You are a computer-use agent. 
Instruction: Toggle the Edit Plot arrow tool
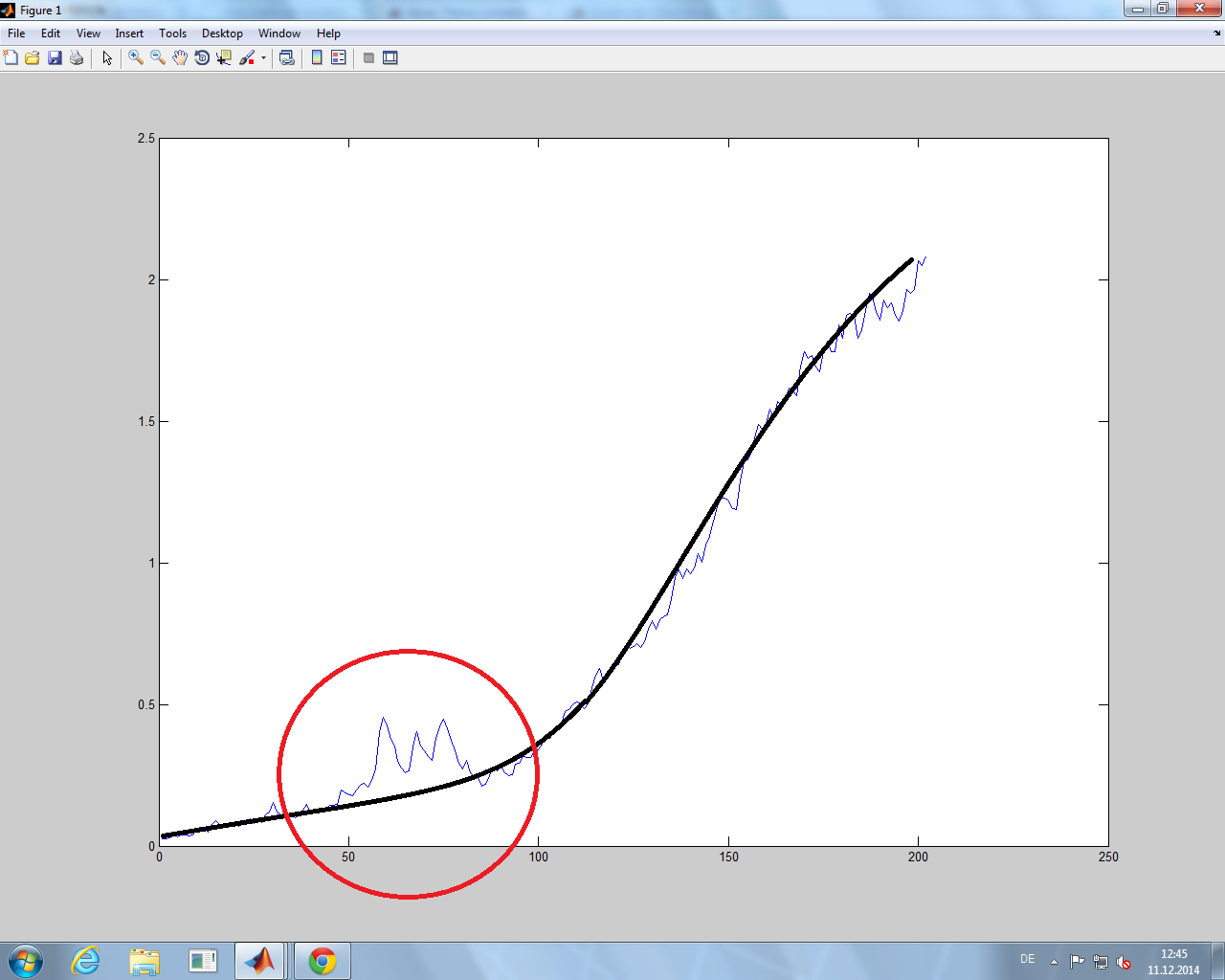coord(107,58)
